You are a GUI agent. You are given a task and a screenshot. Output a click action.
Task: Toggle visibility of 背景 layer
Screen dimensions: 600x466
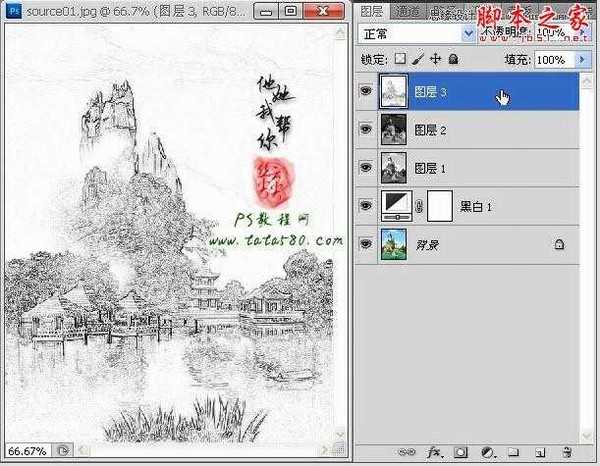(366, 244)
